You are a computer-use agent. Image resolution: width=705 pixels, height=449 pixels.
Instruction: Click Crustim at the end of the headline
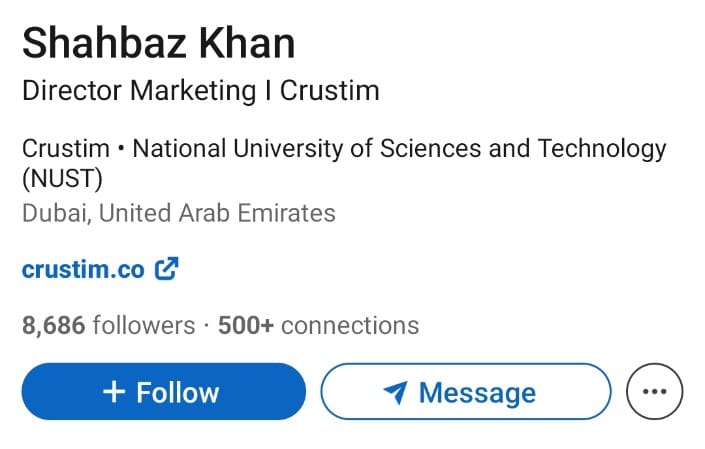click(330, 91)
